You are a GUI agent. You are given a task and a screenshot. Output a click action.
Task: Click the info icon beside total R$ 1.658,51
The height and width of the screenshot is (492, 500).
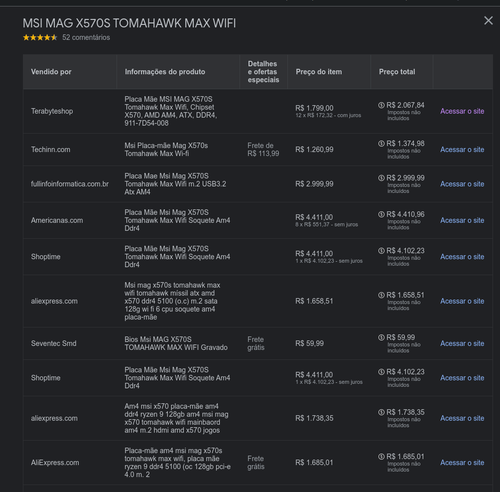coord(381,295)
